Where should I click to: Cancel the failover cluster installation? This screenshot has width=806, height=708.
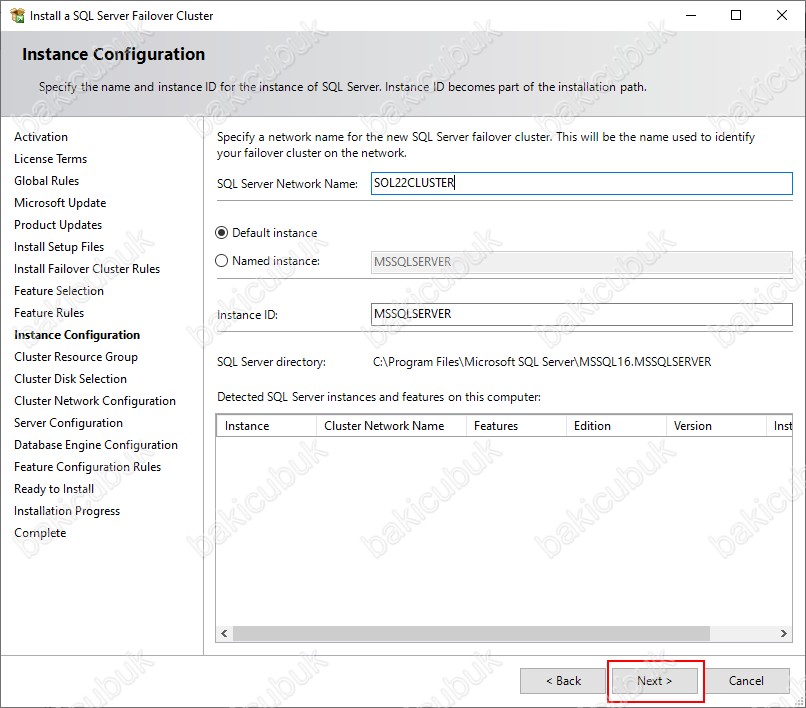tap(746, 681)
